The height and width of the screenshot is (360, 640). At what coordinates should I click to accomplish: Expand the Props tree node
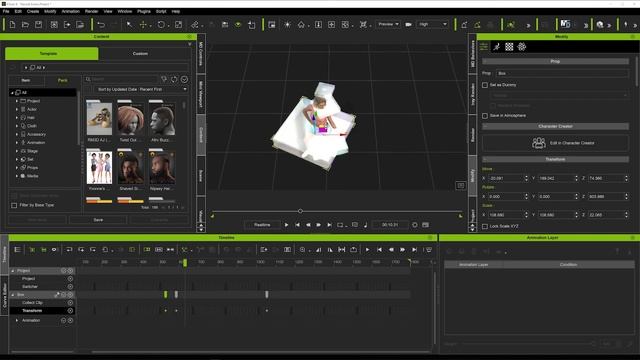click(17, 167)
